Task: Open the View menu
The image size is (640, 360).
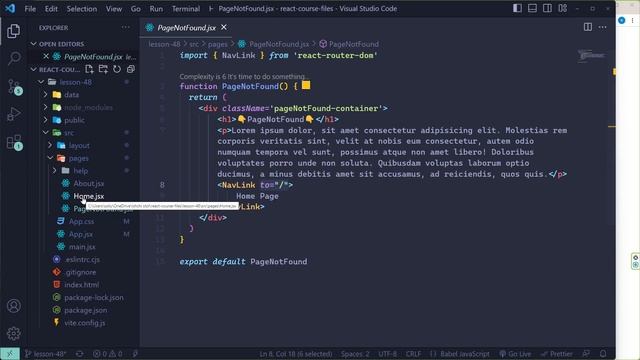Action: pyautogui.click(x=114, y=9)
